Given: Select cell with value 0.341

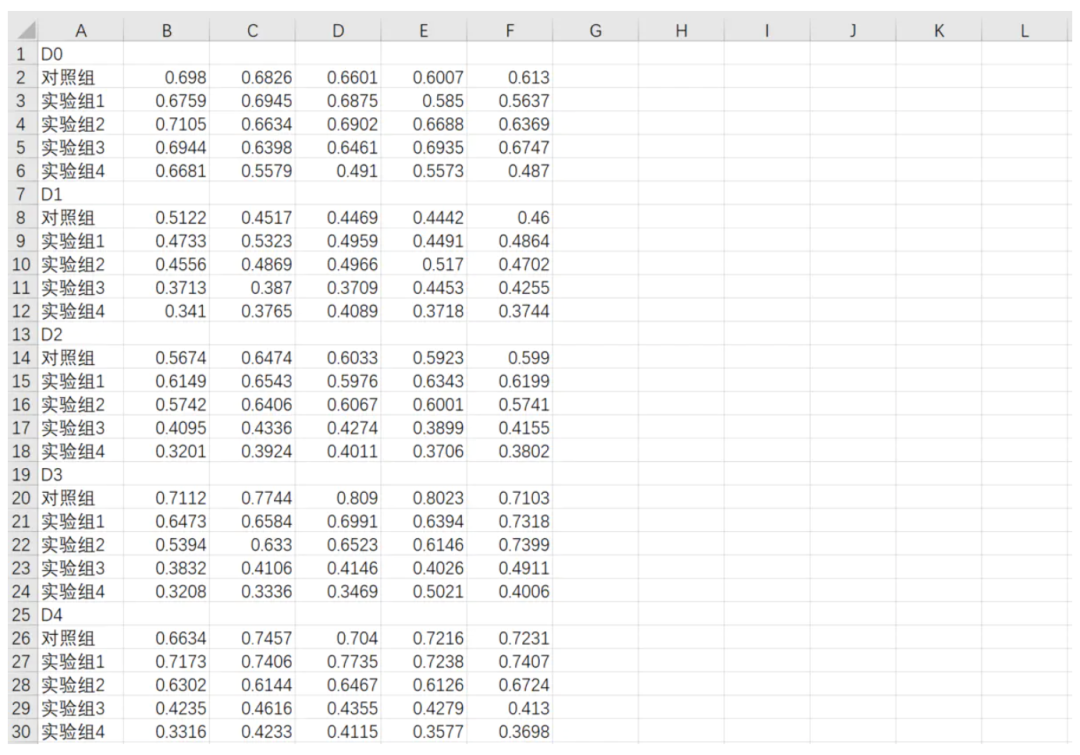Looking at the screenshot, I should pos(167,311).
